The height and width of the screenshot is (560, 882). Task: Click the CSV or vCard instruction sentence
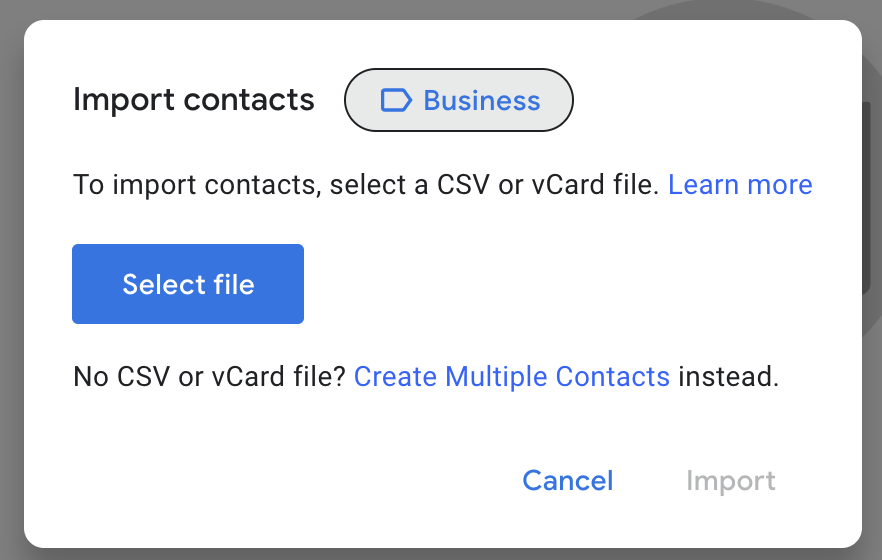click(366, 185)
